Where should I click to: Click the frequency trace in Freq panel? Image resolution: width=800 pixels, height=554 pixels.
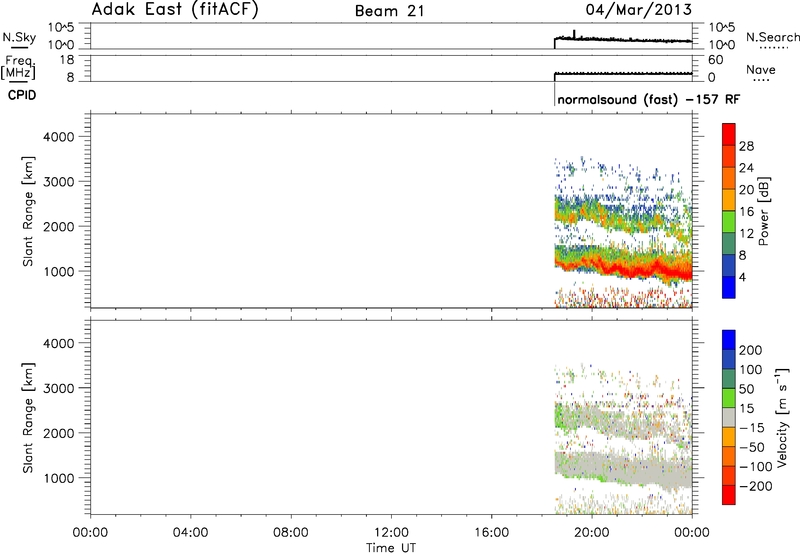pyautogui.click(x=623, y=74)
